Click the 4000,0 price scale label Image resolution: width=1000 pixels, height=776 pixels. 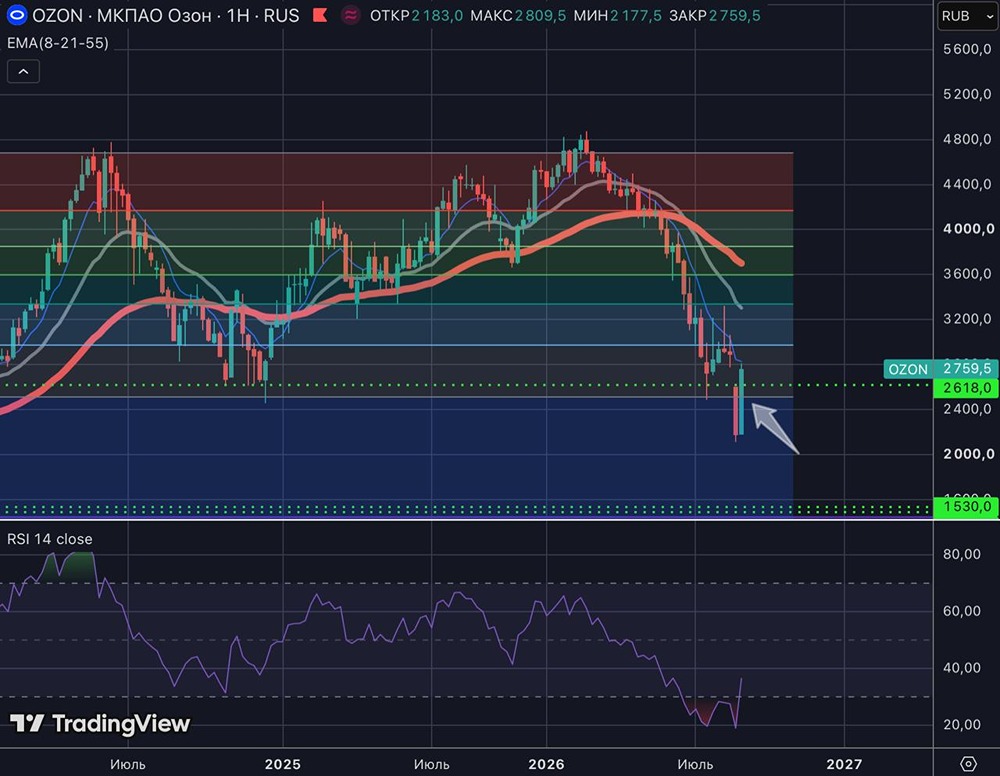968,228
